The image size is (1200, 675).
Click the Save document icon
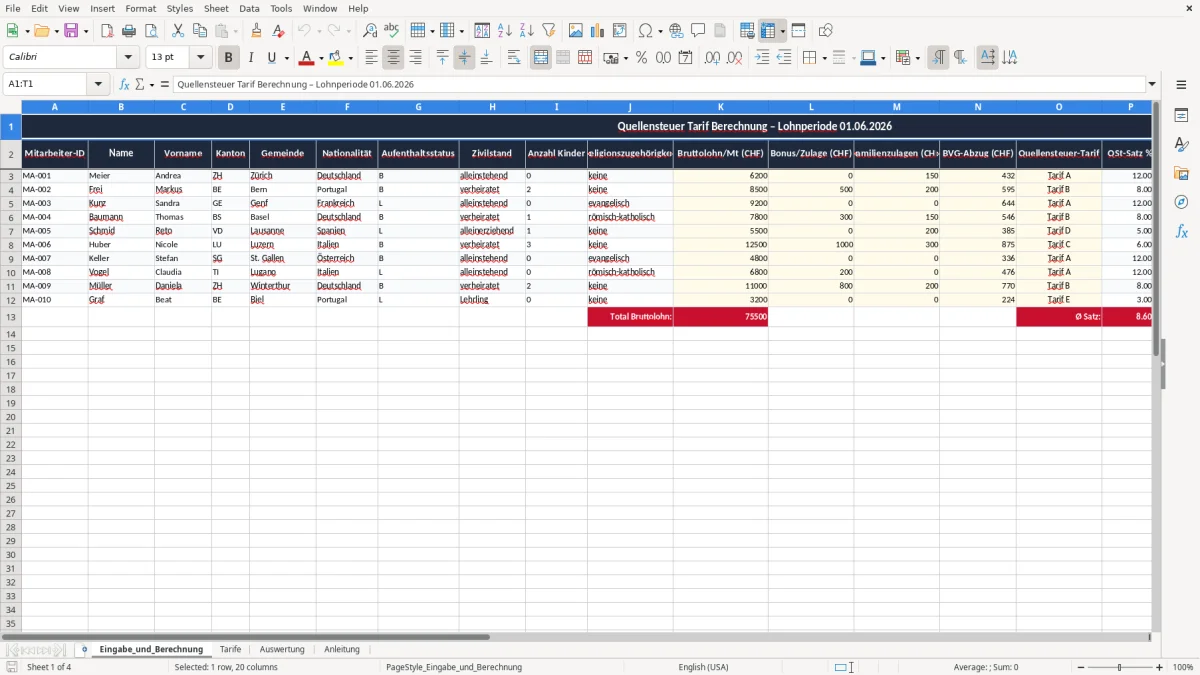[x=71, y=31]
